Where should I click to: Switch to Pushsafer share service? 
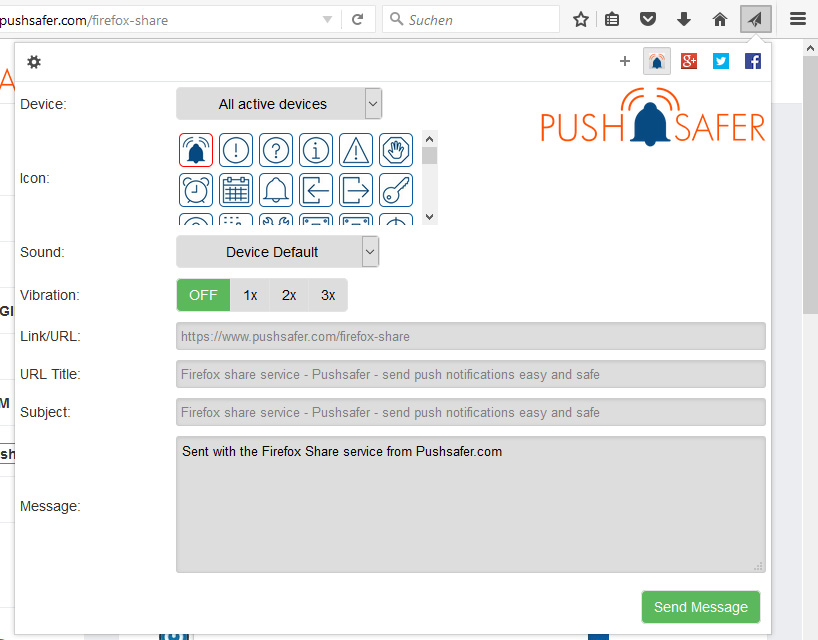coord(657,62)
